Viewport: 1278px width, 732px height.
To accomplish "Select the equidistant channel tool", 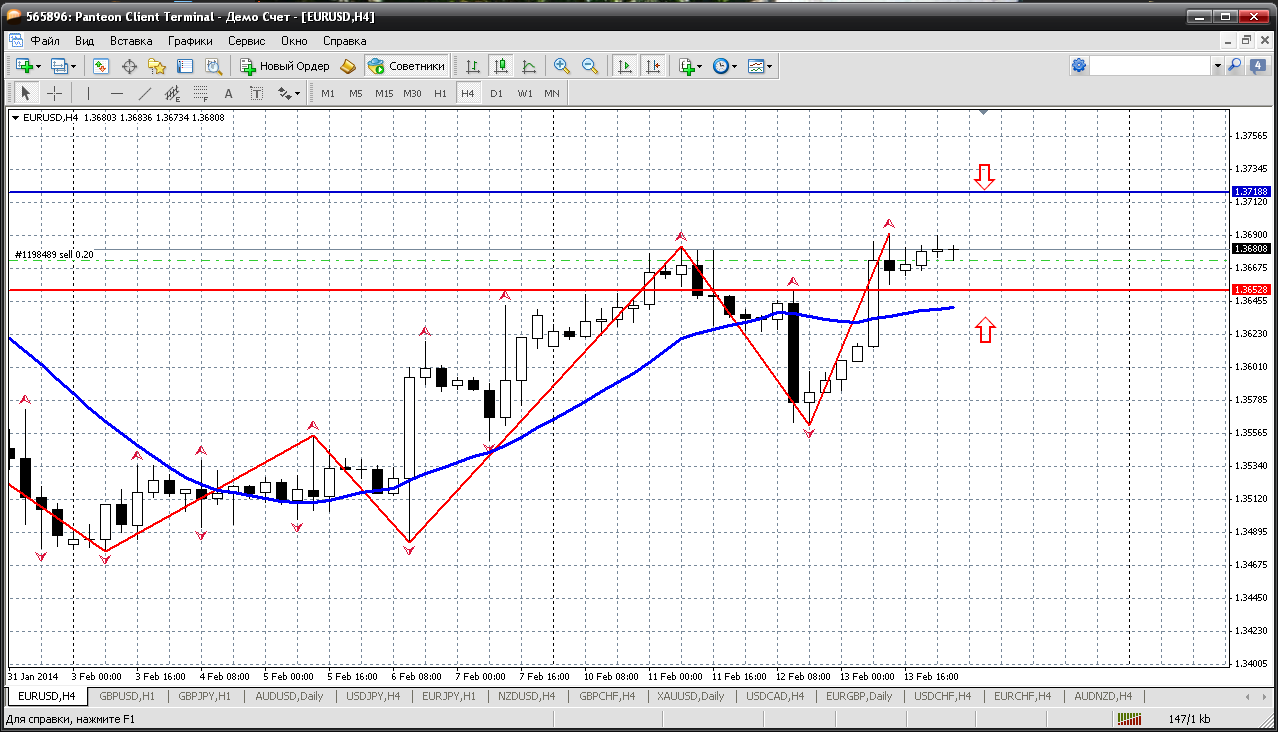I will [173, 93].
